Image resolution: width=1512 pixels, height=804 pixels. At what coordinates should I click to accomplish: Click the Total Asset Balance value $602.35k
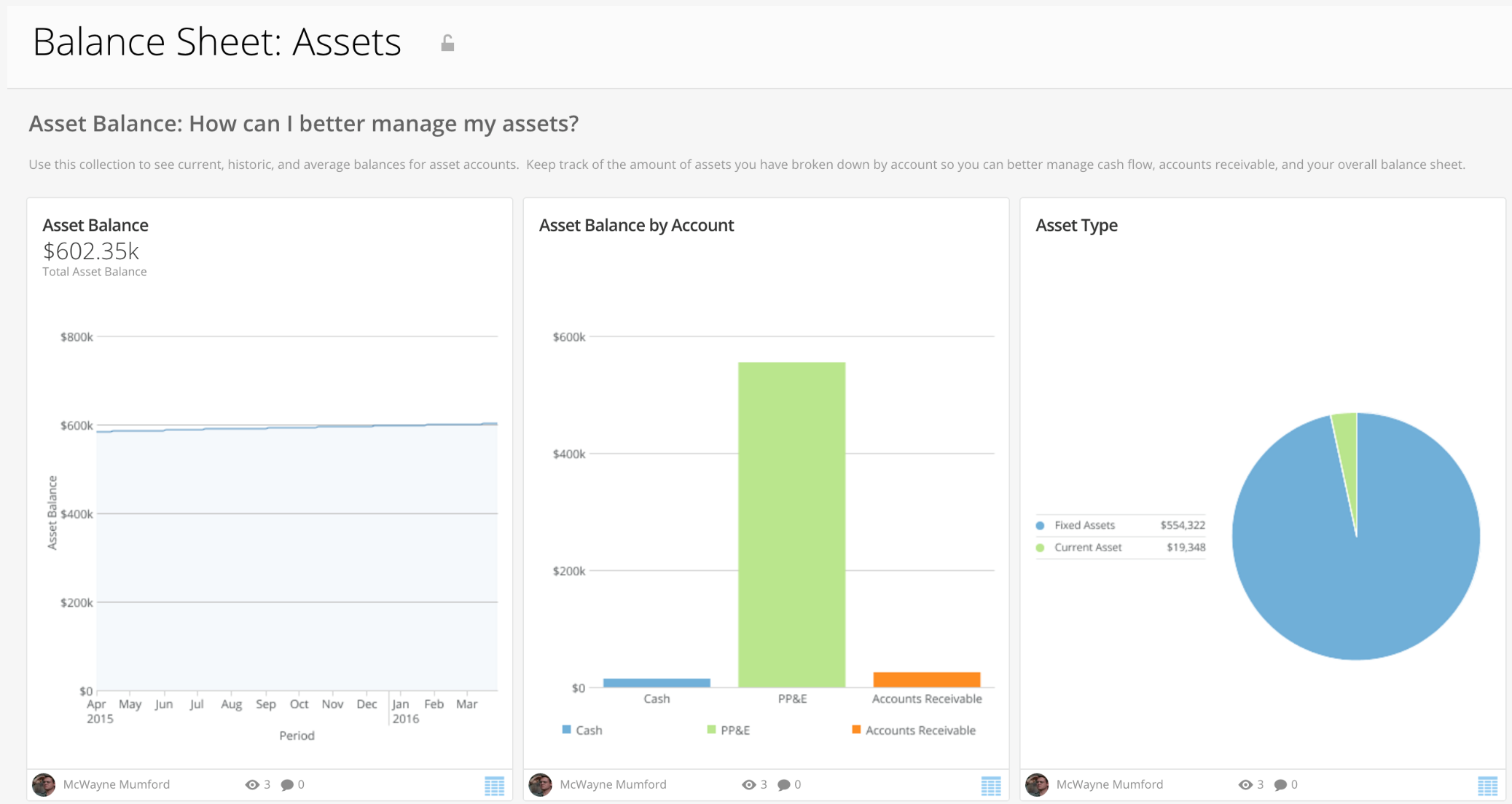[x=90, y=251]
